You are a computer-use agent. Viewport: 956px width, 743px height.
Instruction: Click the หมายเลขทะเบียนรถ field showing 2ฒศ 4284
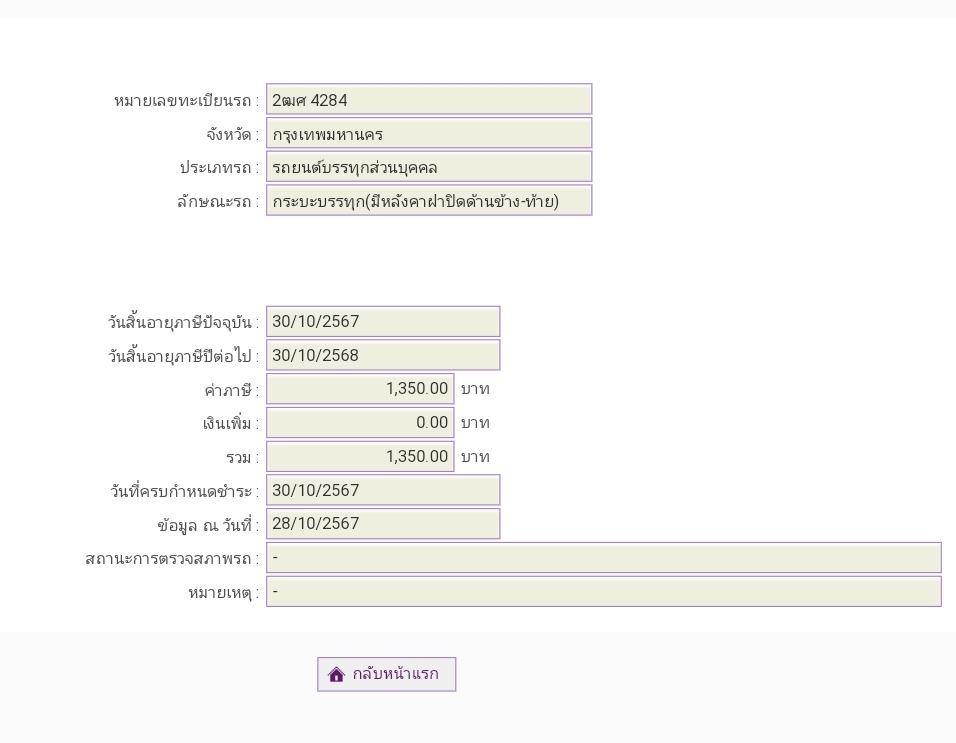(x=428, y=100)
